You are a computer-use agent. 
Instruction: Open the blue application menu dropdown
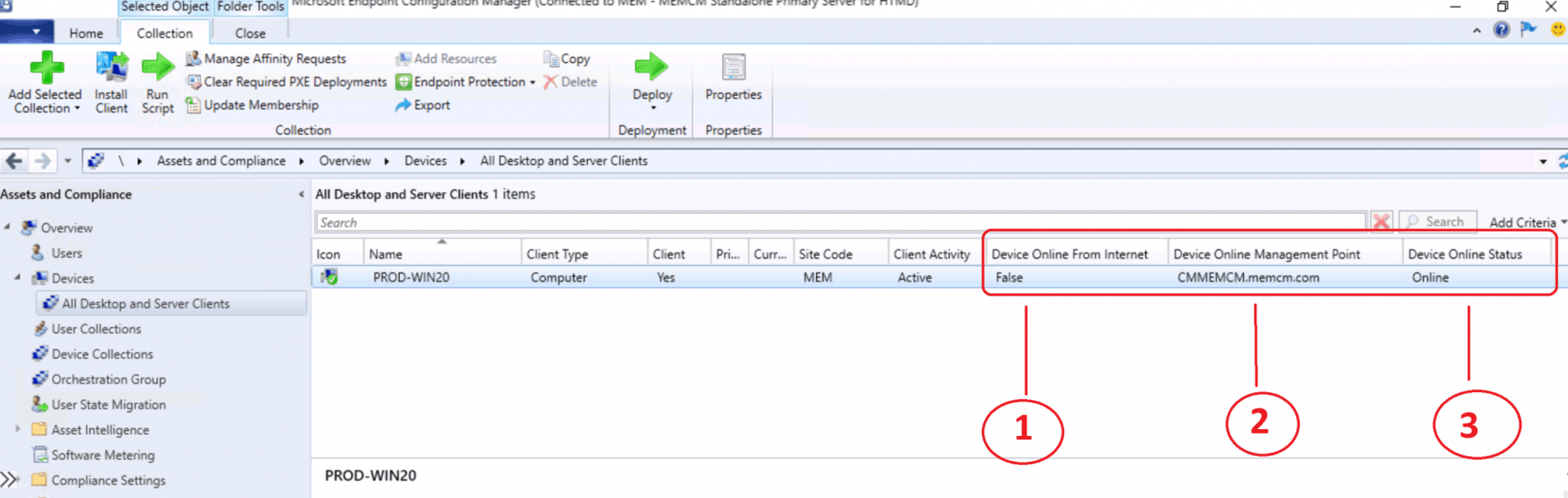(27, 32)
